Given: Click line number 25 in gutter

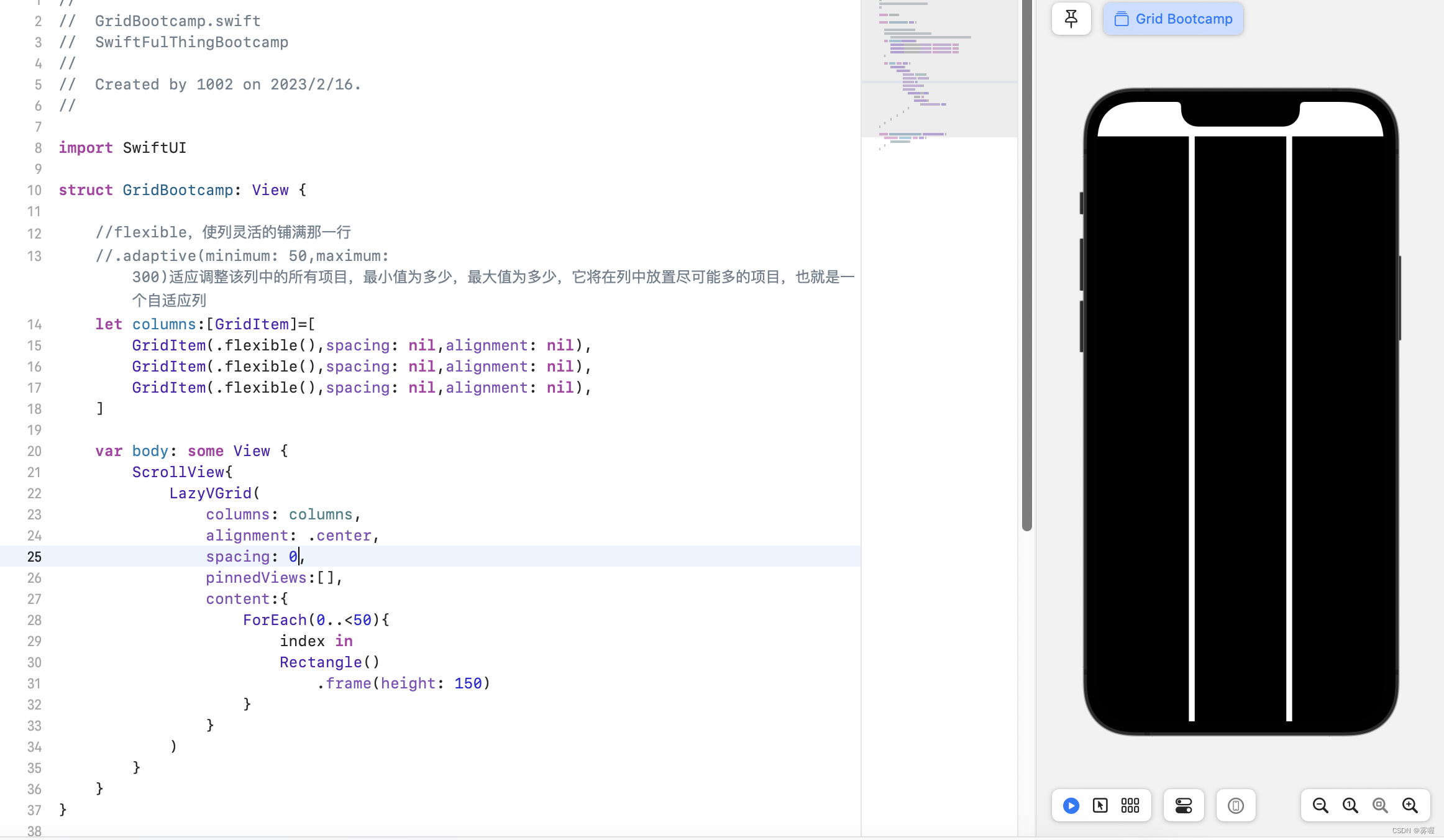Looking at the screenshot, I should tap(34, 557).
